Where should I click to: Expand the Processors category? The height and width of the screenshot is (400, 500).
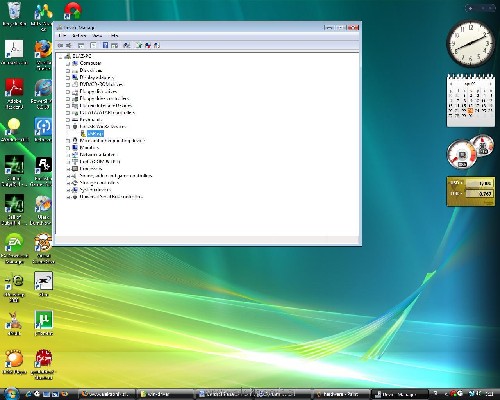(x=68, y=169)
